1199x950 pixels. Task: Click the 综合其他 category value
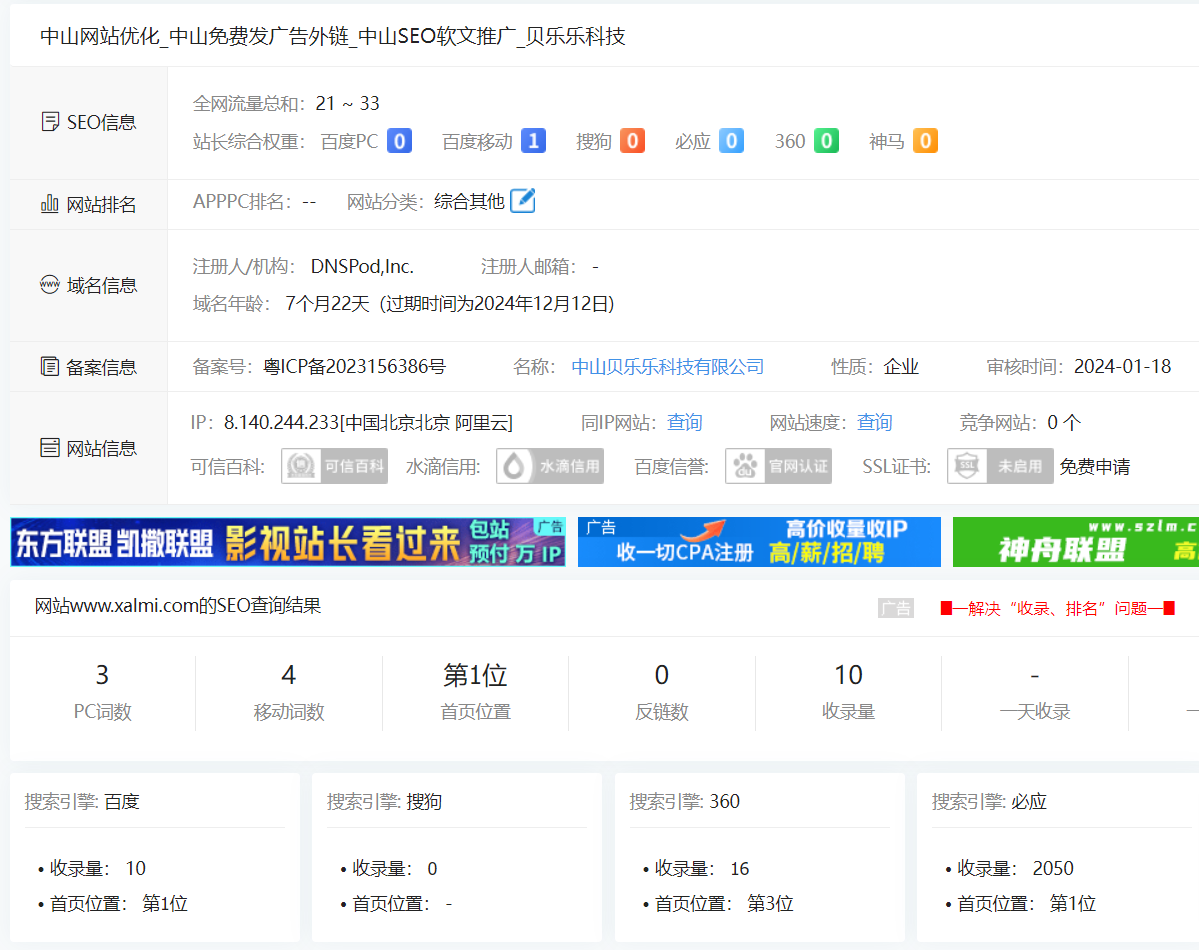469,202
